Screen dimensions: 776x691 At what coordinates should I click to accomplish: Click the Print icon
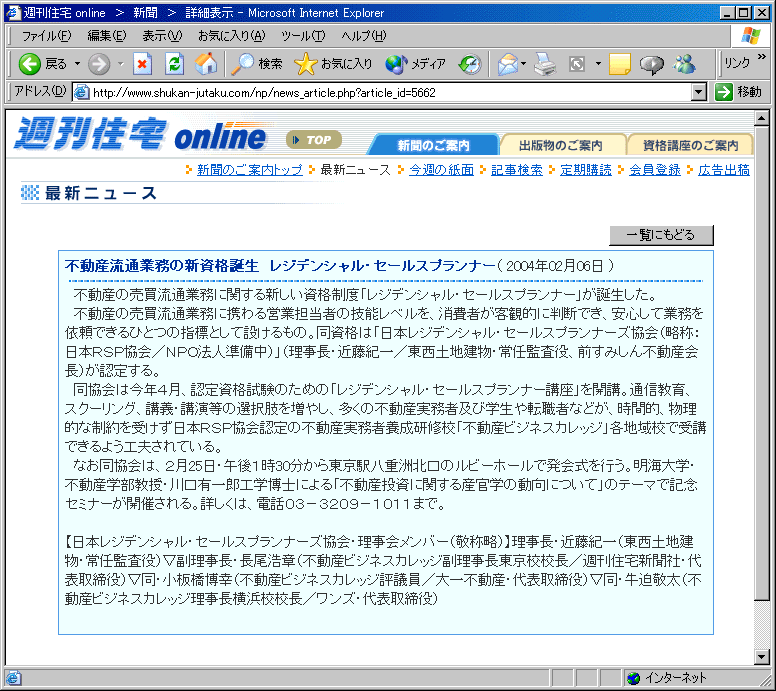click(x=545, y=64)
